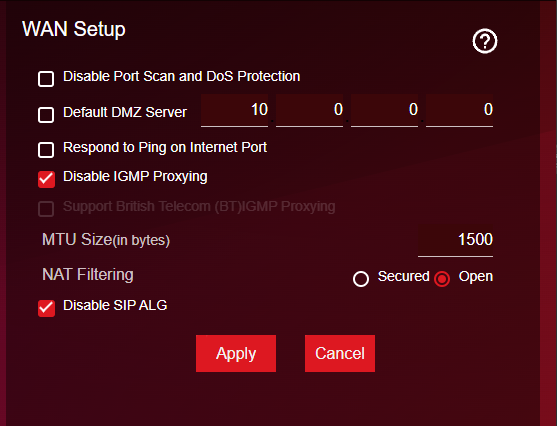Click the Cancel button
This screenshot has width=557, height=426.
click(340, 354)
